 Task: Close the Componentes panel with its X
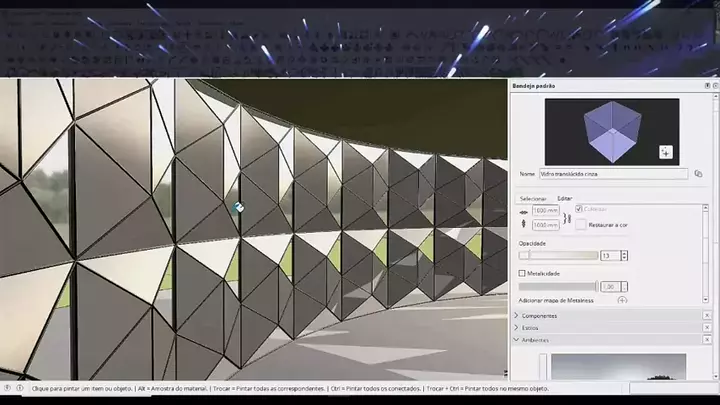coord(706,315)
